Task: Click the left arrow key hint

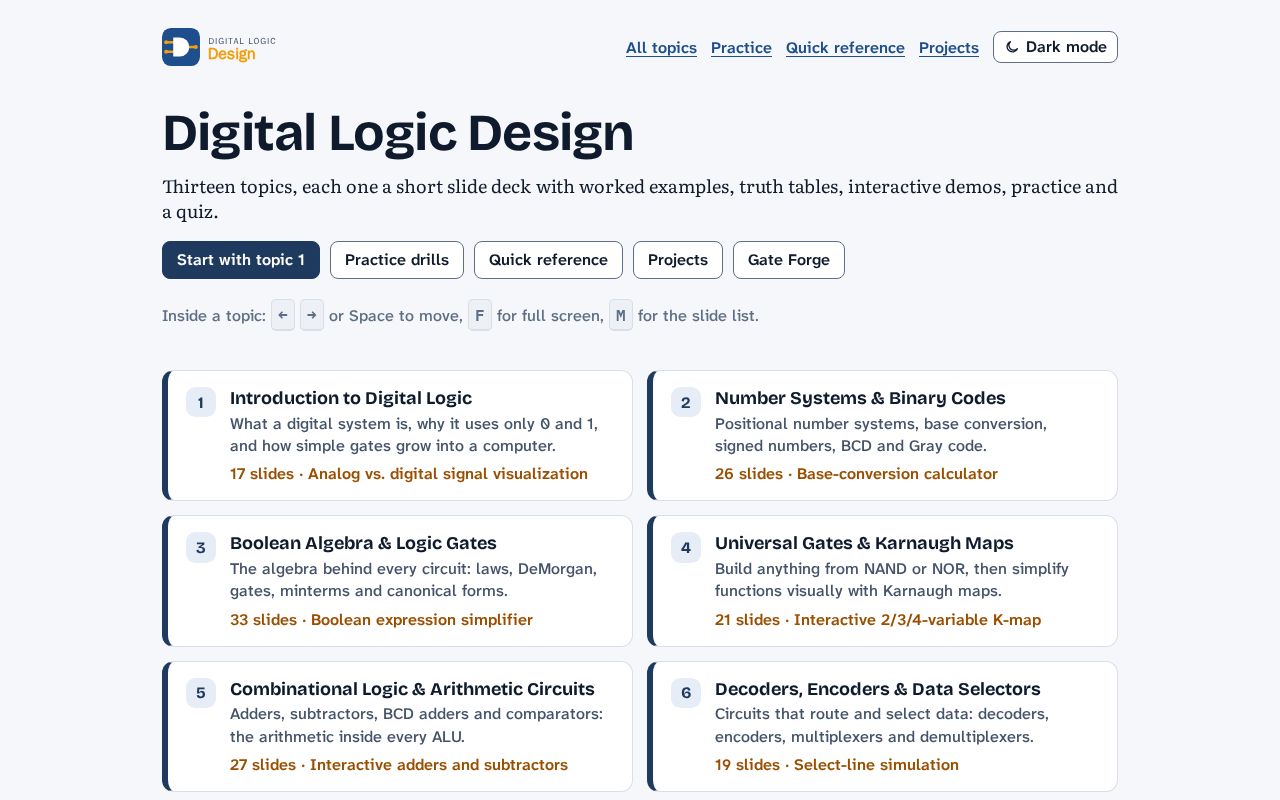Action: point(283,315)
